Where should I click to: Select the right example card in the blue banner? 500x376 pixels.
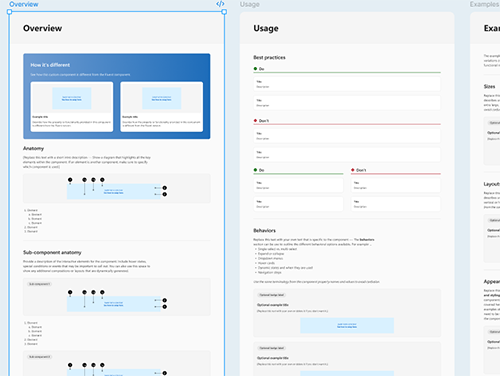click(x=162, y=107)
